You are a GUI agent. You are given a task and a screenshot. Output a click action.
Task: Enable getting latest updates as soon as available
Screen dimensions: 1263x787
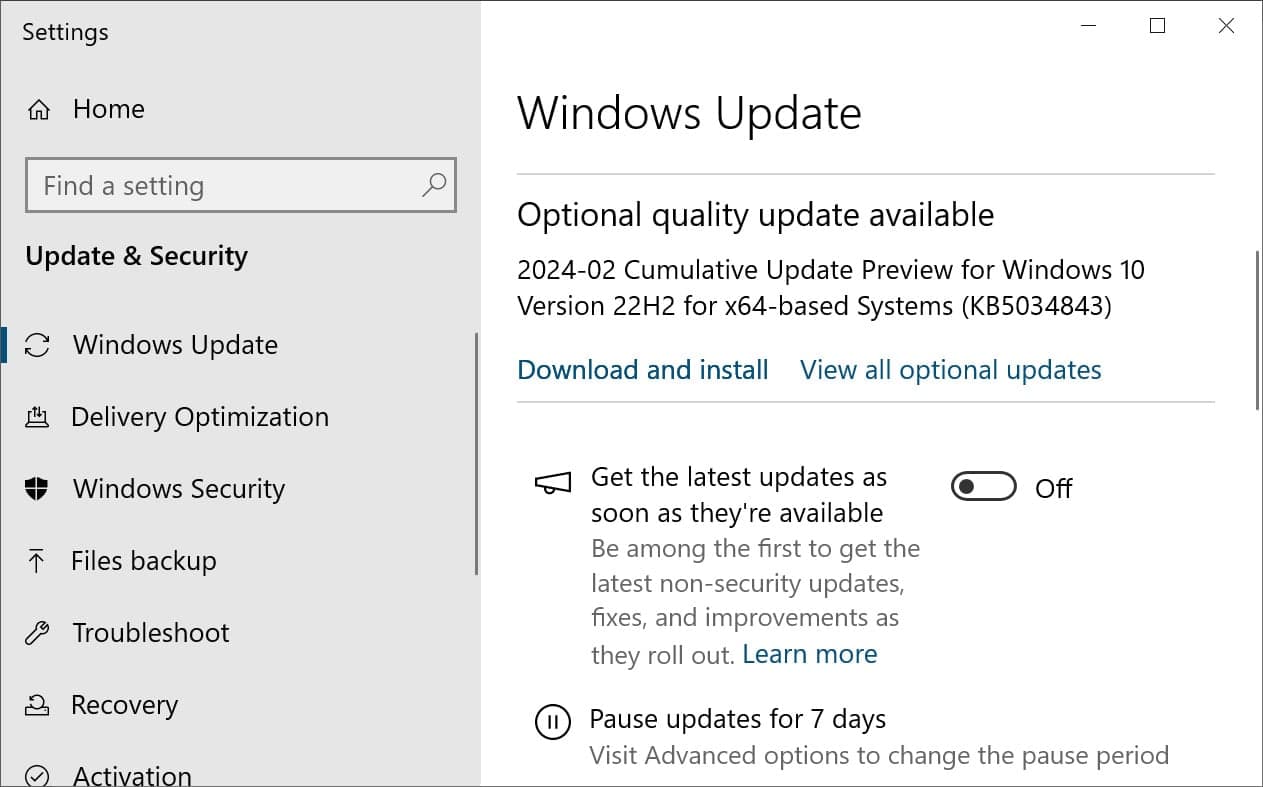[x=983, y=487]
